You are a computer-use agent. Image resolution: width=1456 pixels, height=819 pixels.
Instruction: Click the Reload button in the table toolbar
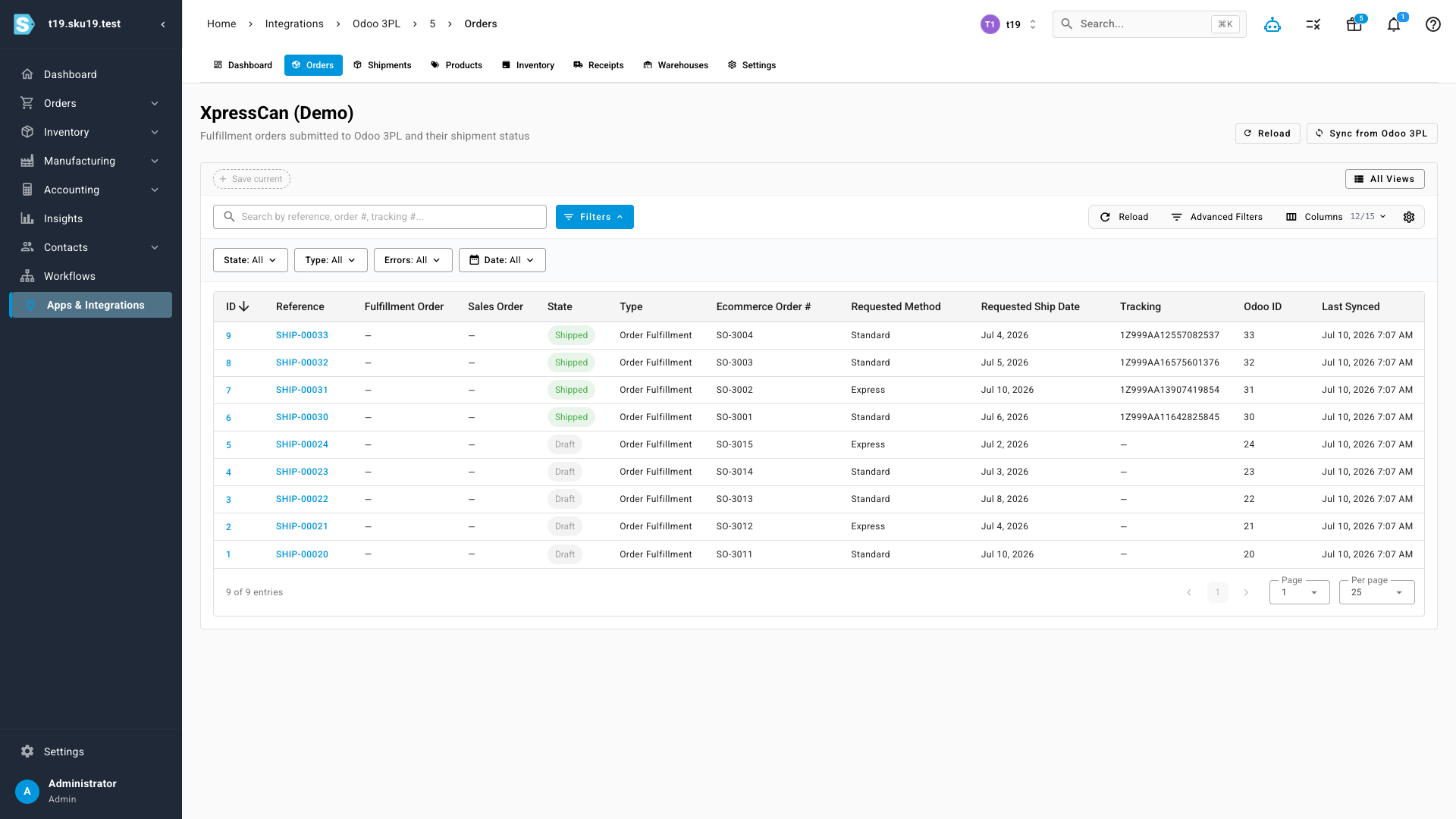[1124, 217]
